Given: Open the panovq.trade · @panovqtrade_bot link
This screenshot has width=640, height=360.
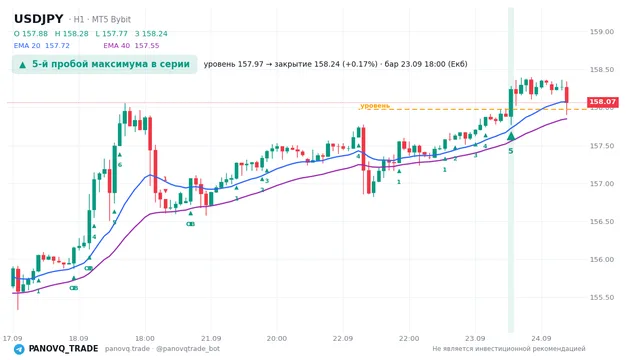Looking at the screenshot, I should pos(162,349).
